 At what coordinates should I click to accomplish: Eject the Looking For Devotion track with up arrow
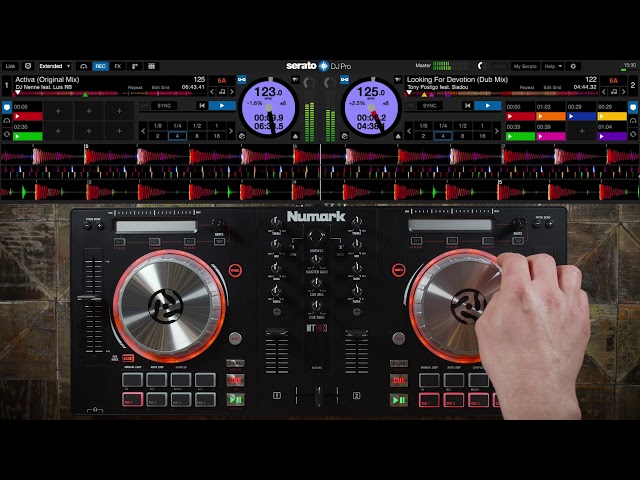pyautogui.click(x=398, y=136)
